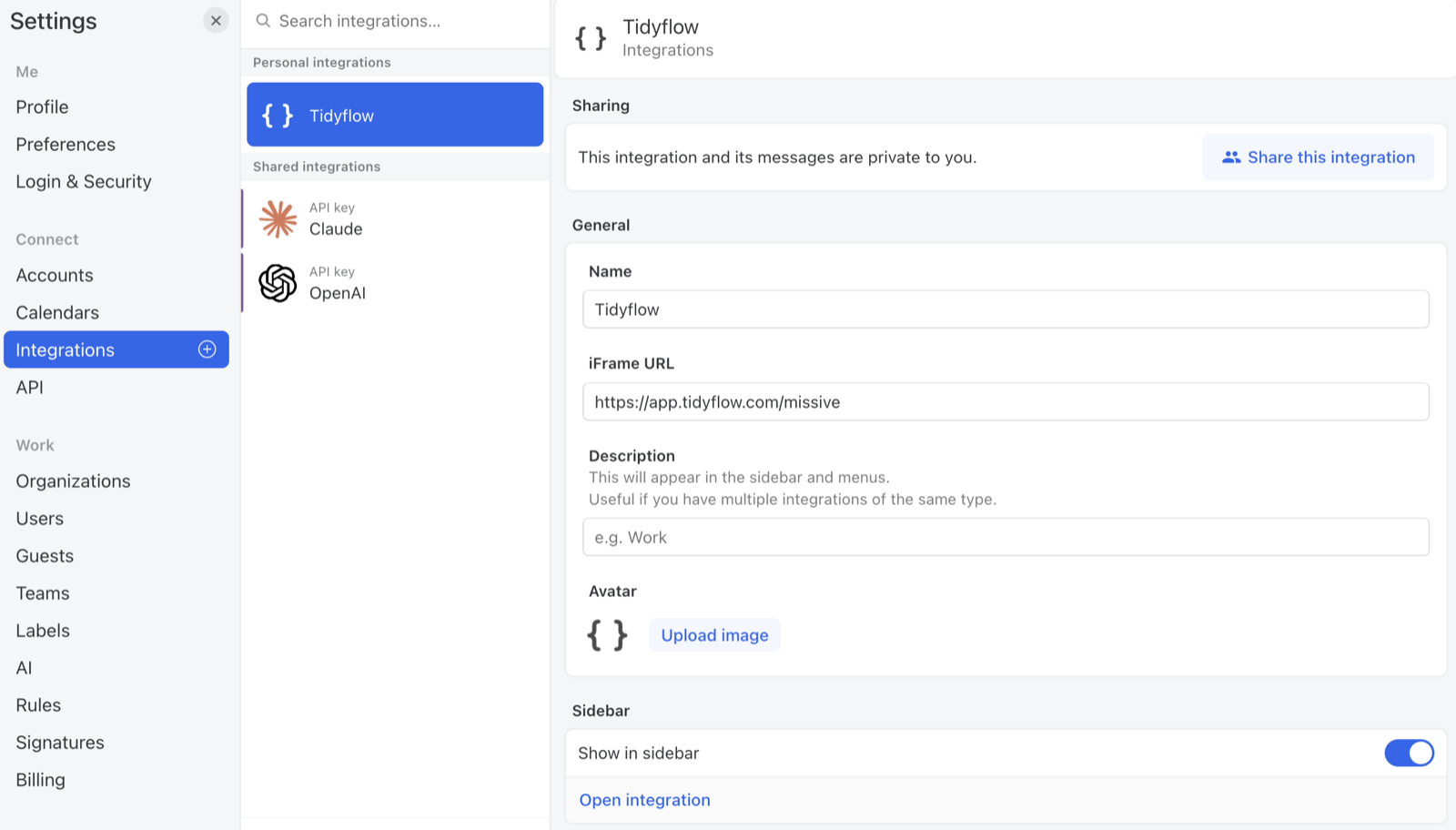
Task: Click the privacy notice text in Sharing
Action: coord(777,157)
